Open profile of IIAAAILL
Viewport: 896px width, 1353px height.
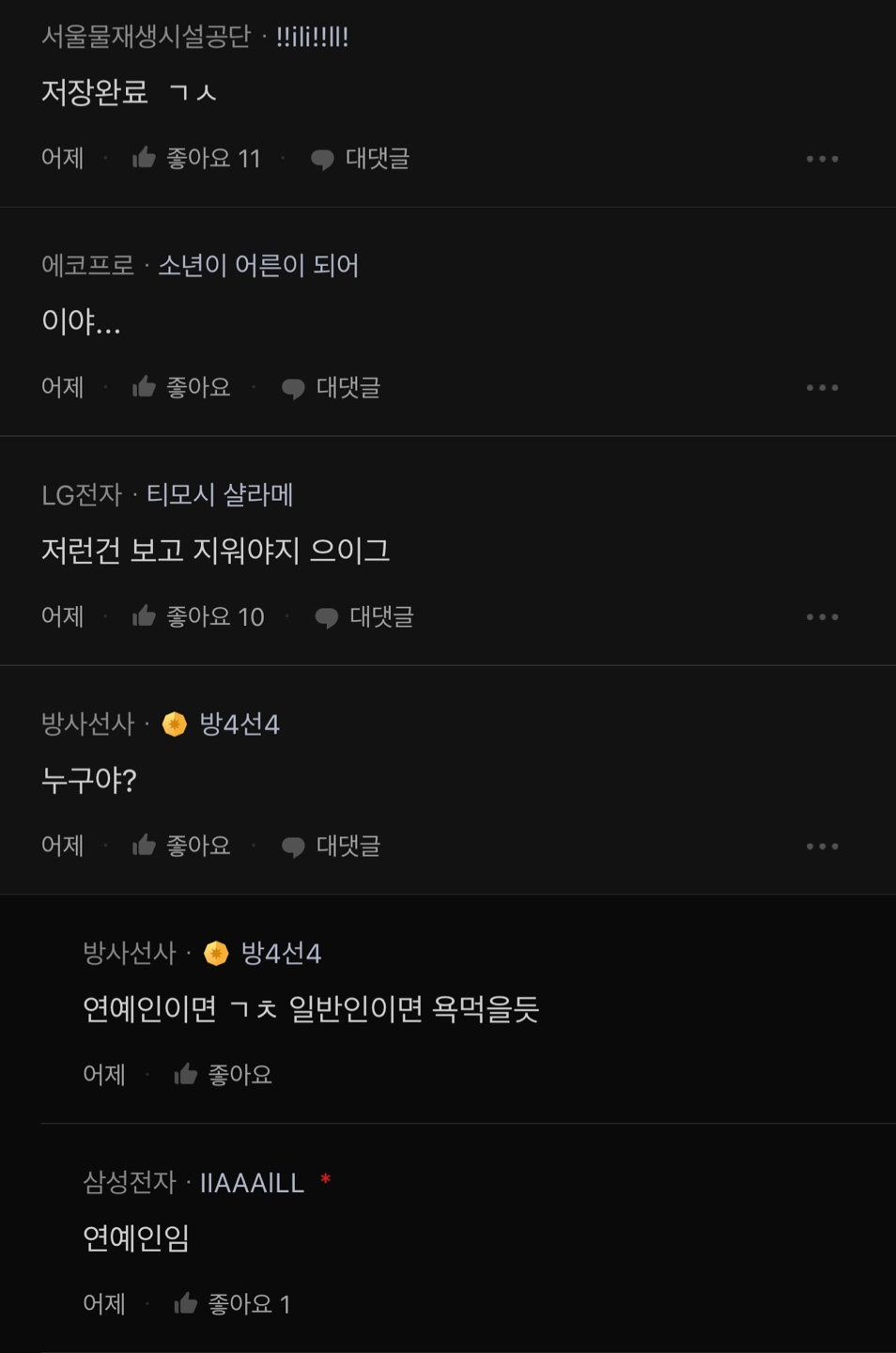coord(252,1182)
